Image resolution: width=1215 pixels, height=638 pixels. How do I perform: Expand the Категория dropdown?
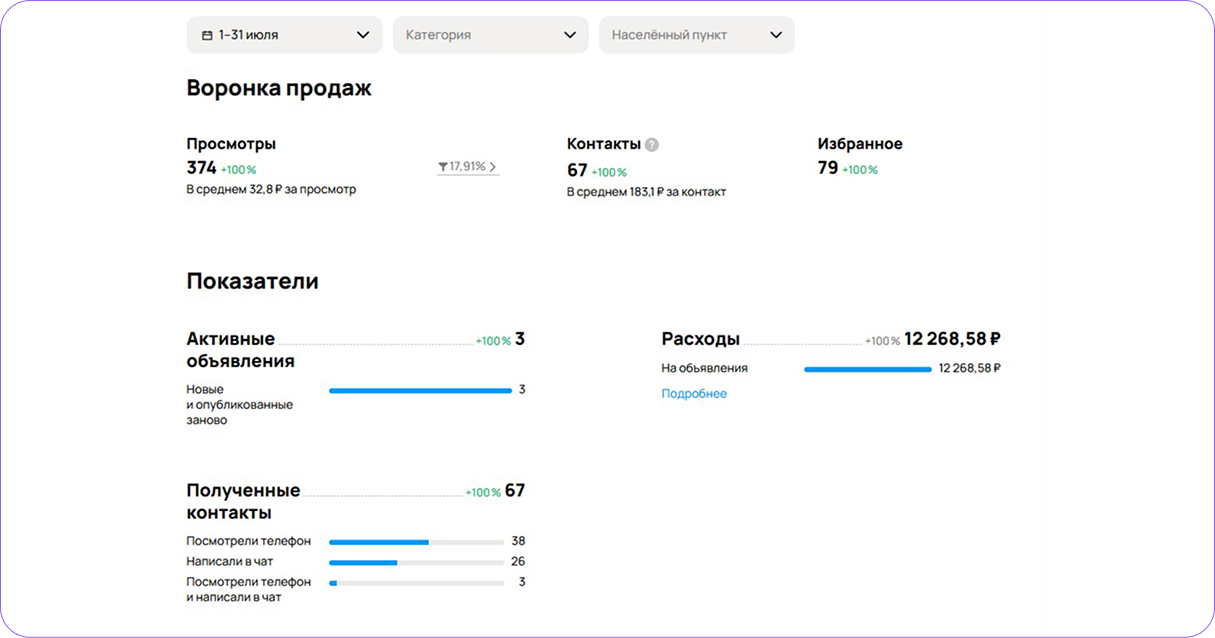point(490,35)
